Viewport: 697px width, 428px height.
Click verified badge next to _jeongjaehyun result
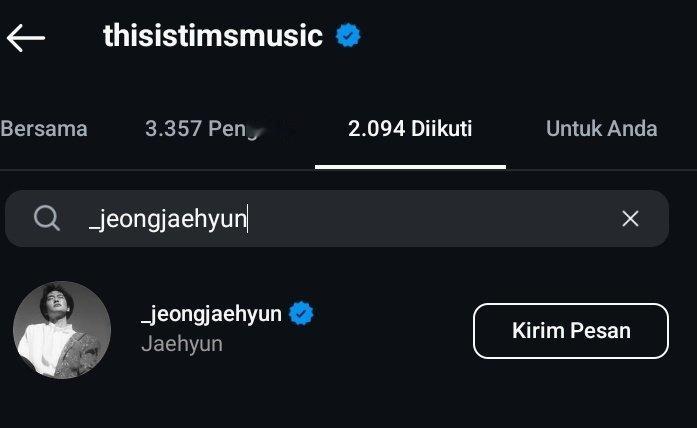point(301,313)
